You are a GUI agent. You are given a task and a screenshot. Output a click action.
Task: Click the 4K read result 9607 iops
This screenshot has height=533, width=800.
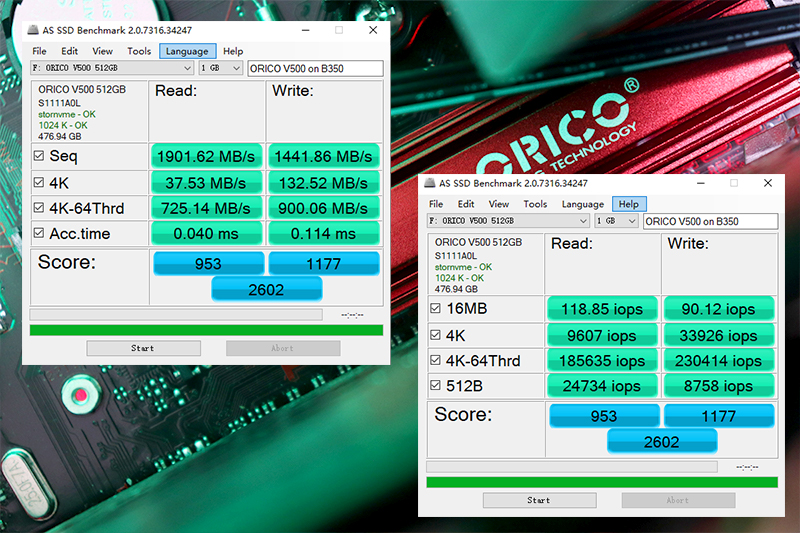(602, 336)
